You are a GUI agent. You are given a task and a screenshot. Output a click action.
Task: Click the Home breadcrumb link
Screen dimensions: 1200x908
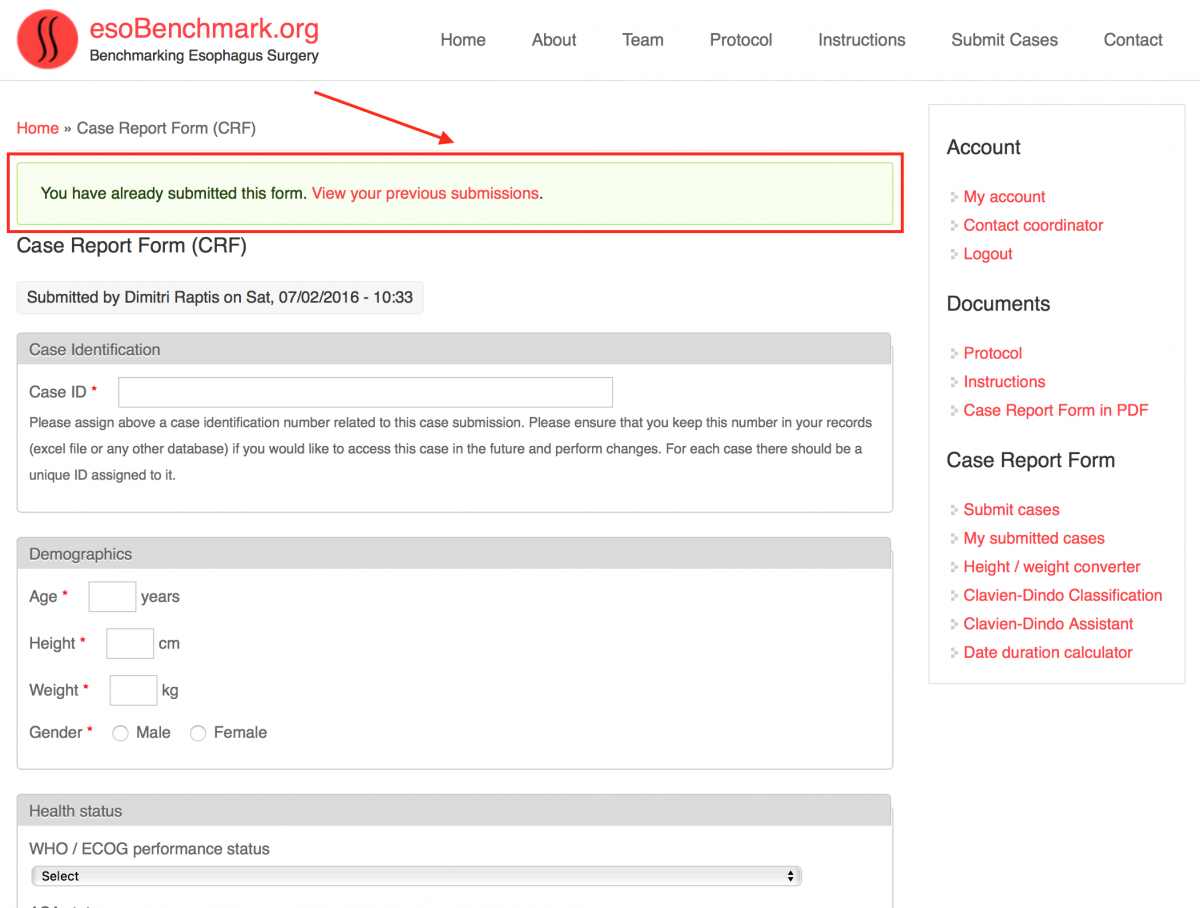click(x=38, y=128)
